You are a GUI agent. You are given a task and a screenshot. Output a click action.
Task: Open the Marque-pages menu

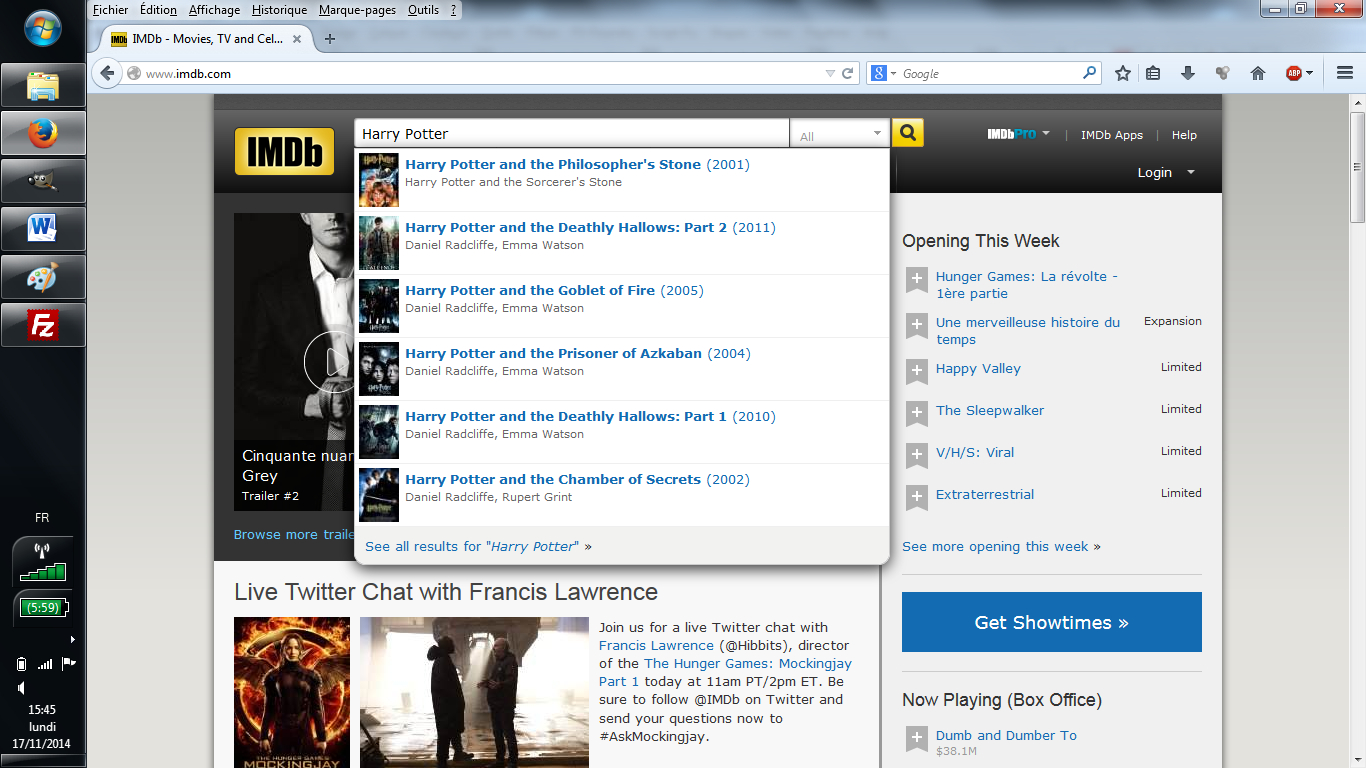click(357, 10)
